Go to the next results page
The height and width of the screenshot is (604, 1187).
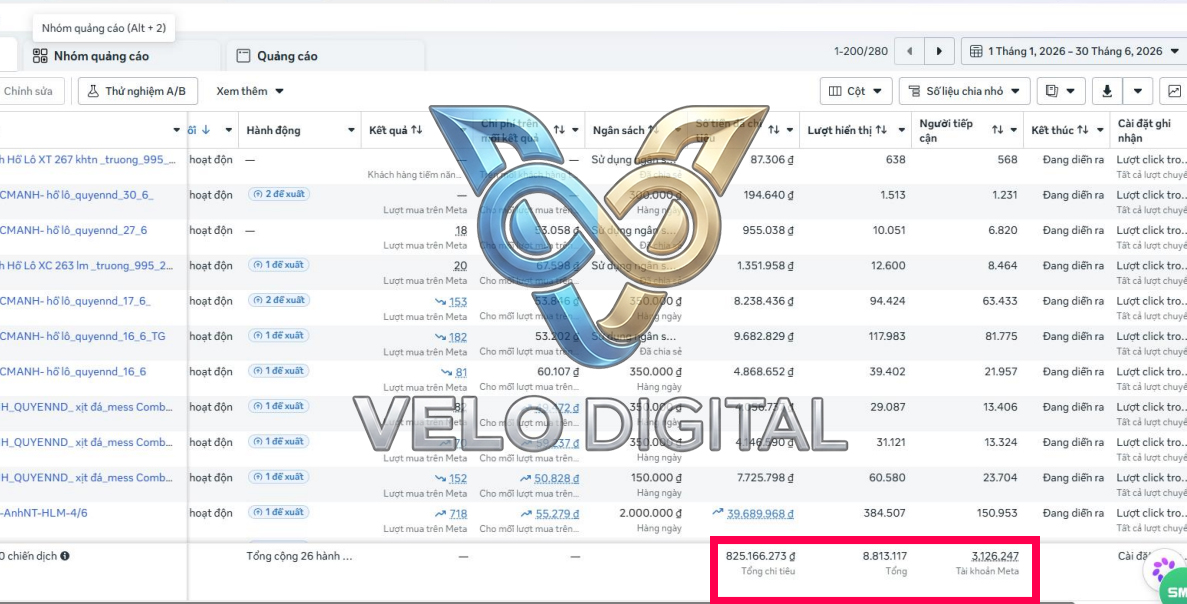tap(939, 51)
